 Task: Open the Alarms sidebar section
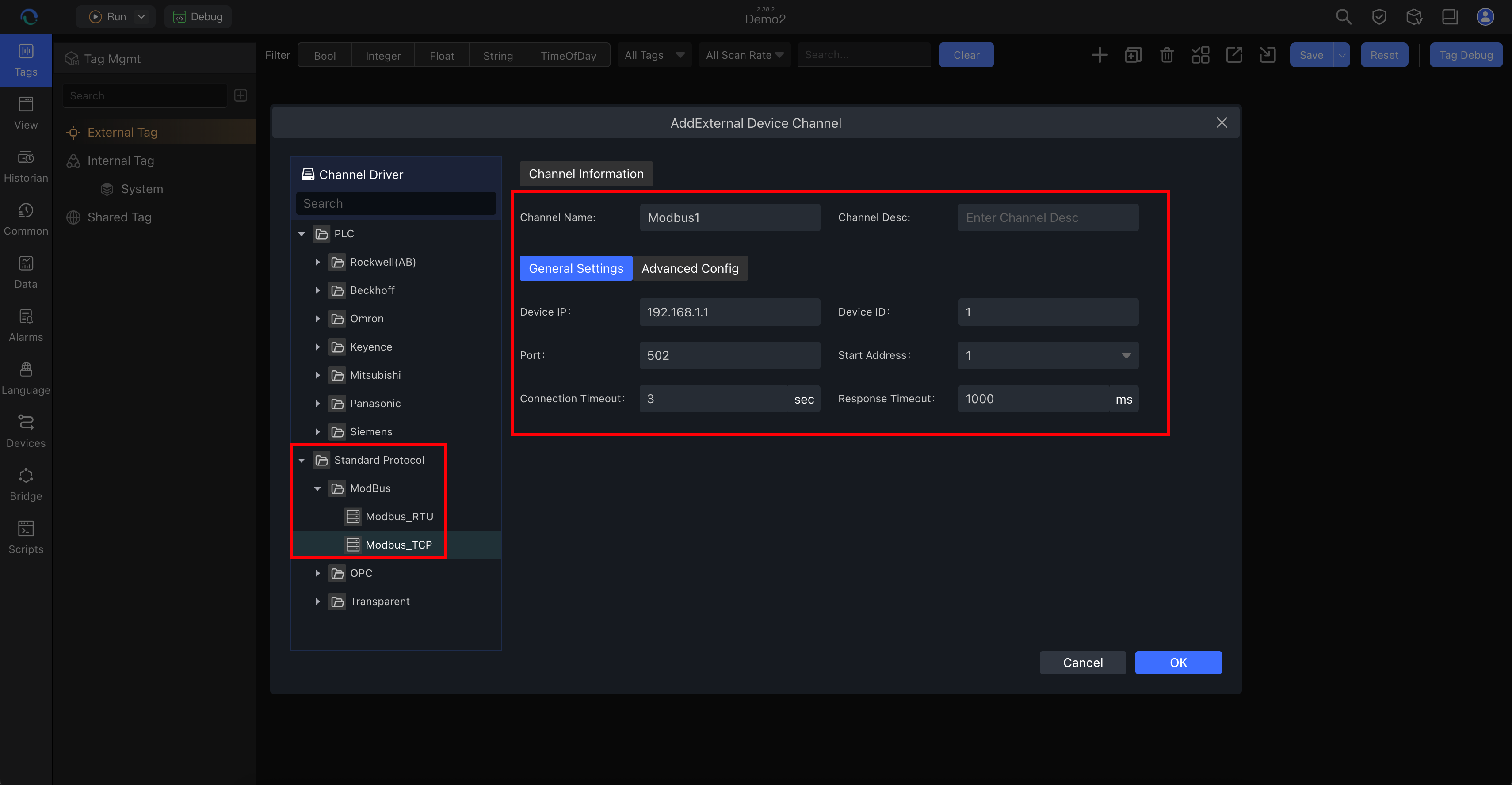pyautogui.click(x=26, y=326)
